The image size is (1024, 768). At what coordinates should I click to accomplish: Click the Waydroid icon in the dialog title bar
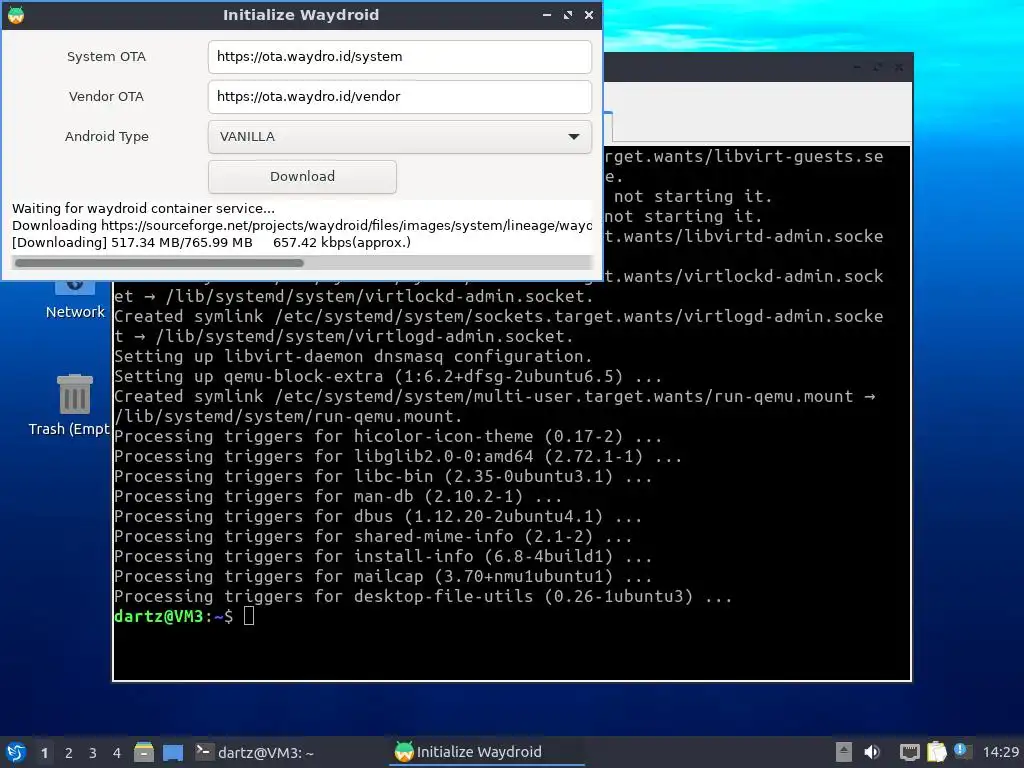[x=16, y=14]
